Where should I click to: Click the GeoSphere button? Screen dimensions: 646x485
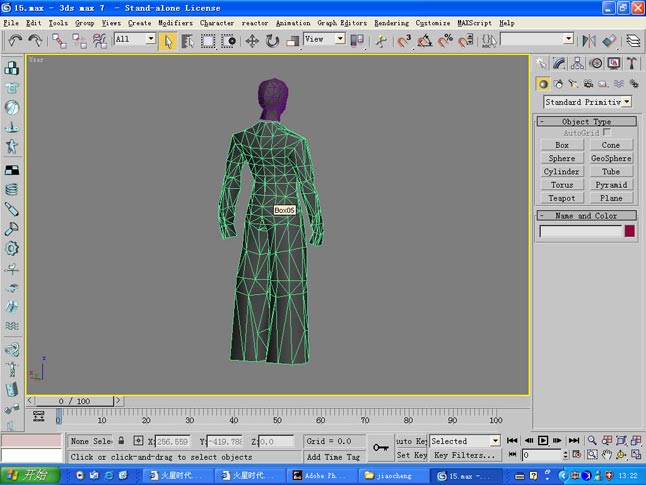coord(611,158)
